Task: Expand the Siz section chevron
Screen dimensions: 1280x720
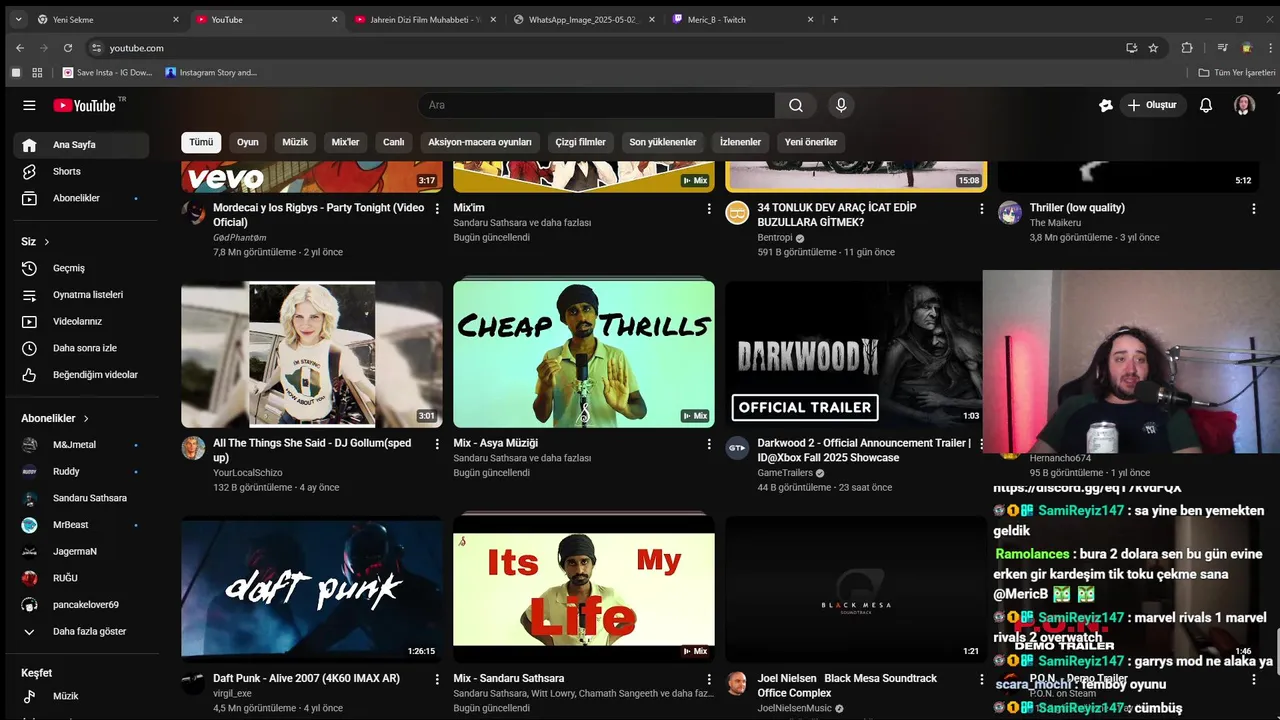Action: point(46,242)
